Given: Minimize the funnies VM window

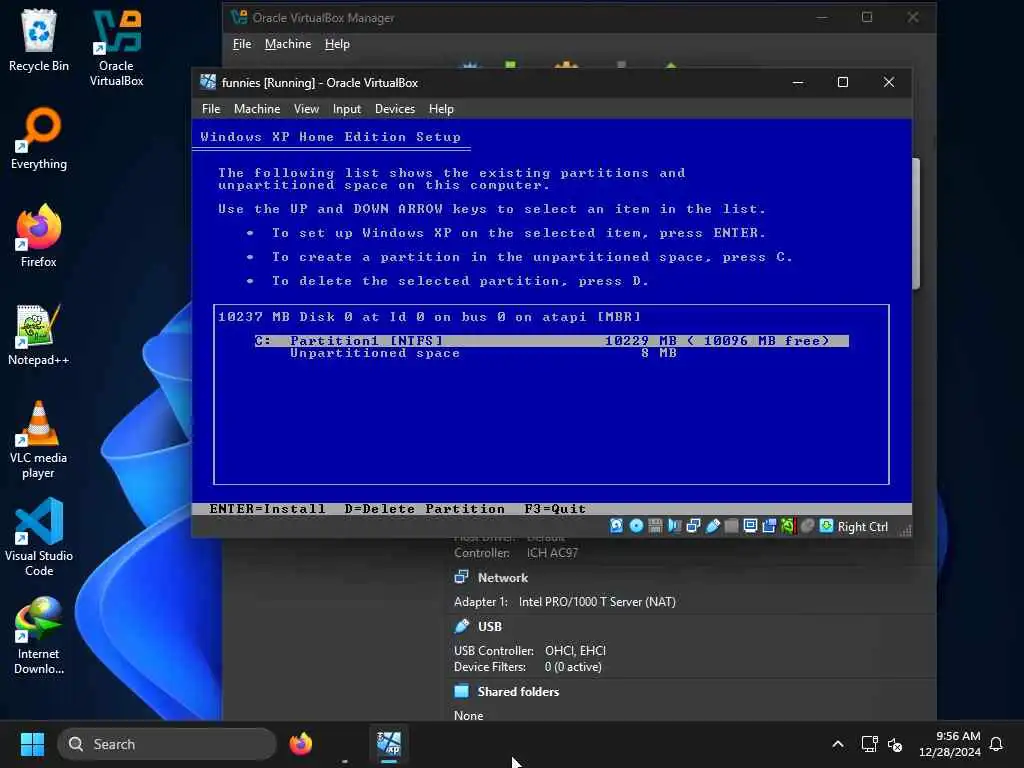Looking at the screenshot, I should pyautogui.click(x=798, y=82).
